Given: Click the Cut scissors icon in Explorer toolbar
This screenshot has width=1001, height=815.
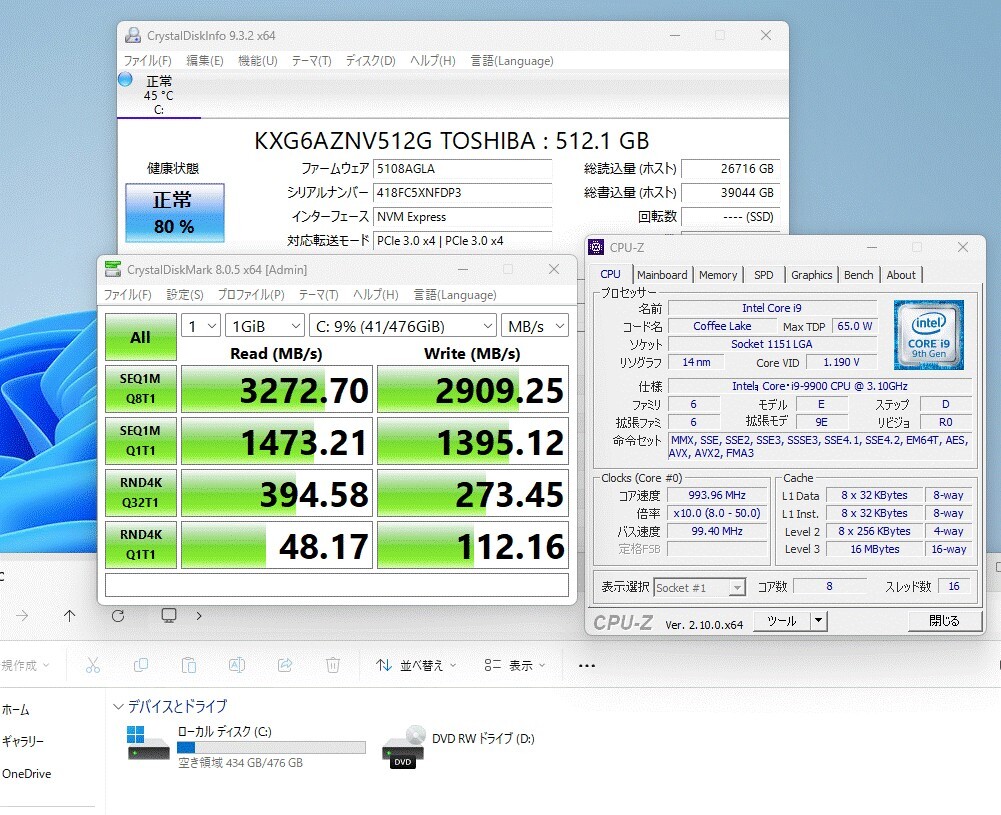Looking at the screenshot, I should [93, 665].
